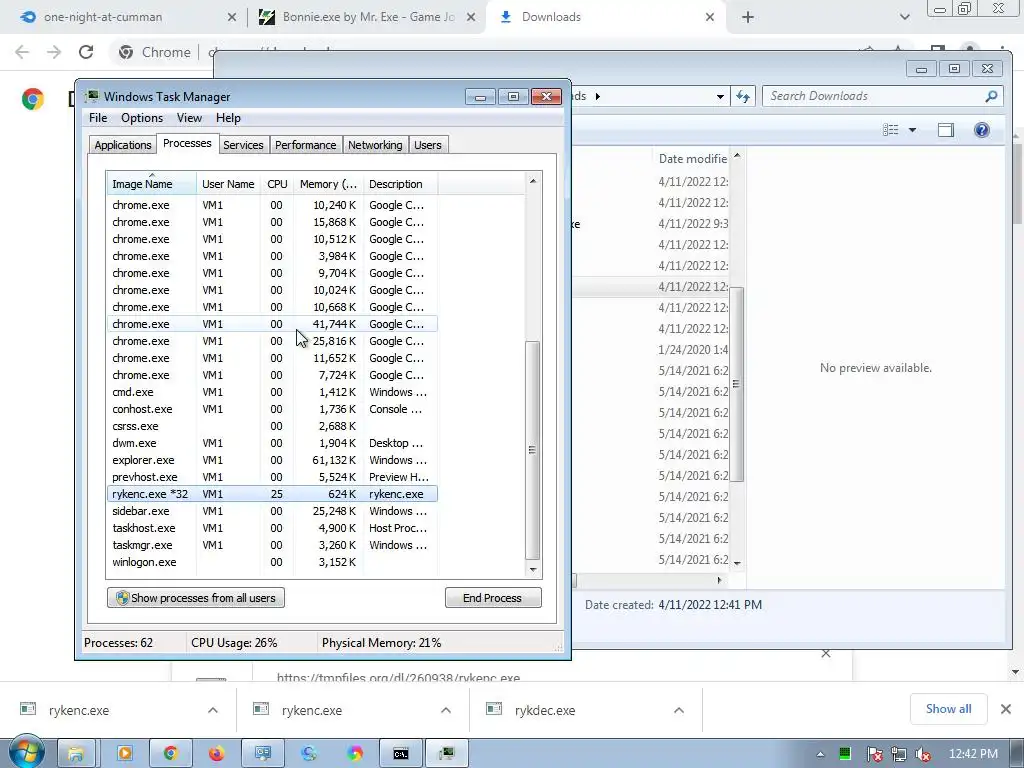Viewport: 1024px width, 768px height.
Task: Select the conhost.exe process row
Action: (x=272, y=409)
